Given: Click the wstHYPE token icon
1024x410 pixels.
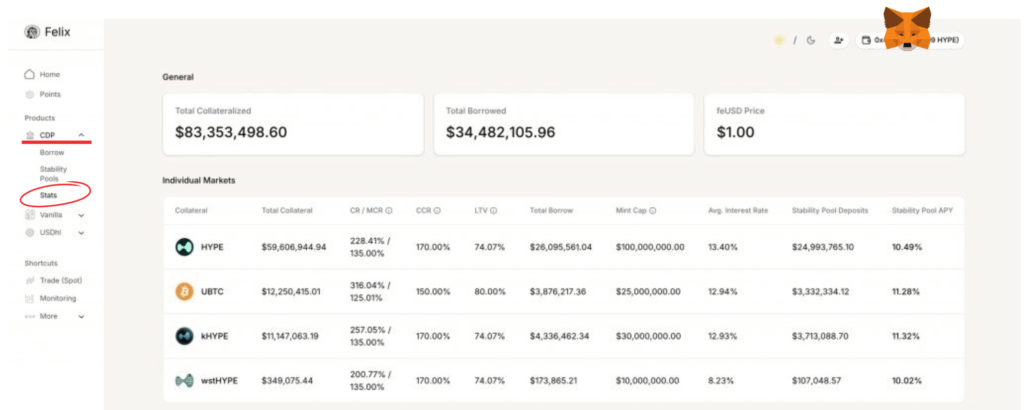Looking at the screenshot, I should [x=184, y=381].
